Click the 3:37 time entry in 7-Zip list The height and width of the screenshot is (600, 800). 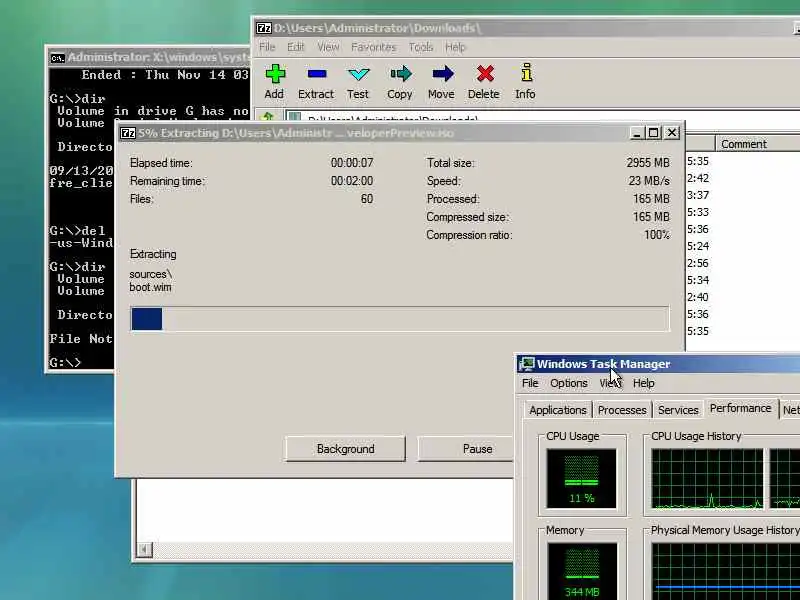click(698, 195)
